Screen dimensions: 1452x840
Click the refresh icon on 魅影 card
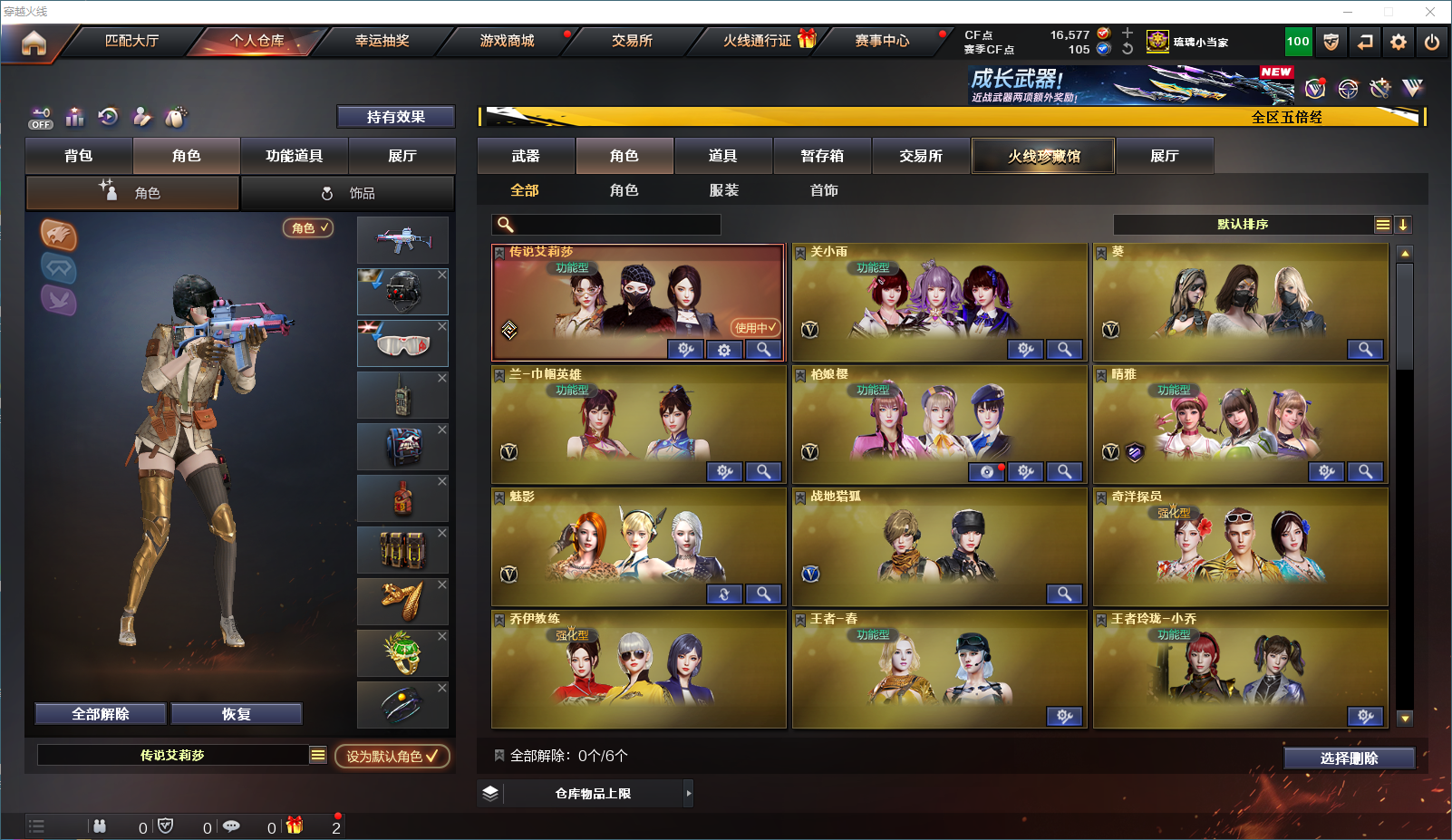pyautogui.click(x=724, y=594)
